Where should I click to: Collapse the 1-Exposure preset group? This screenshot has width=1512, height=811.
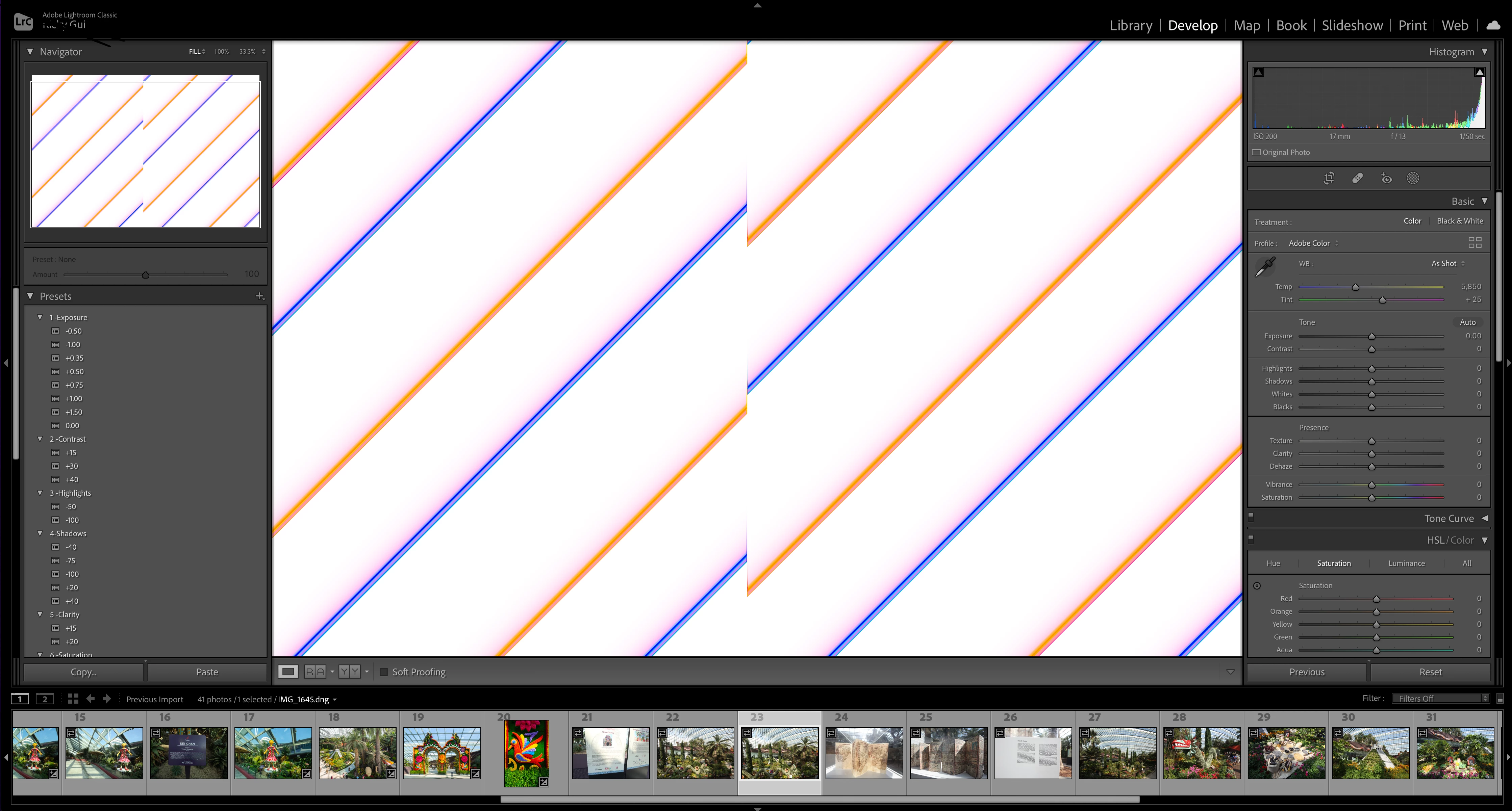[40, 317]
